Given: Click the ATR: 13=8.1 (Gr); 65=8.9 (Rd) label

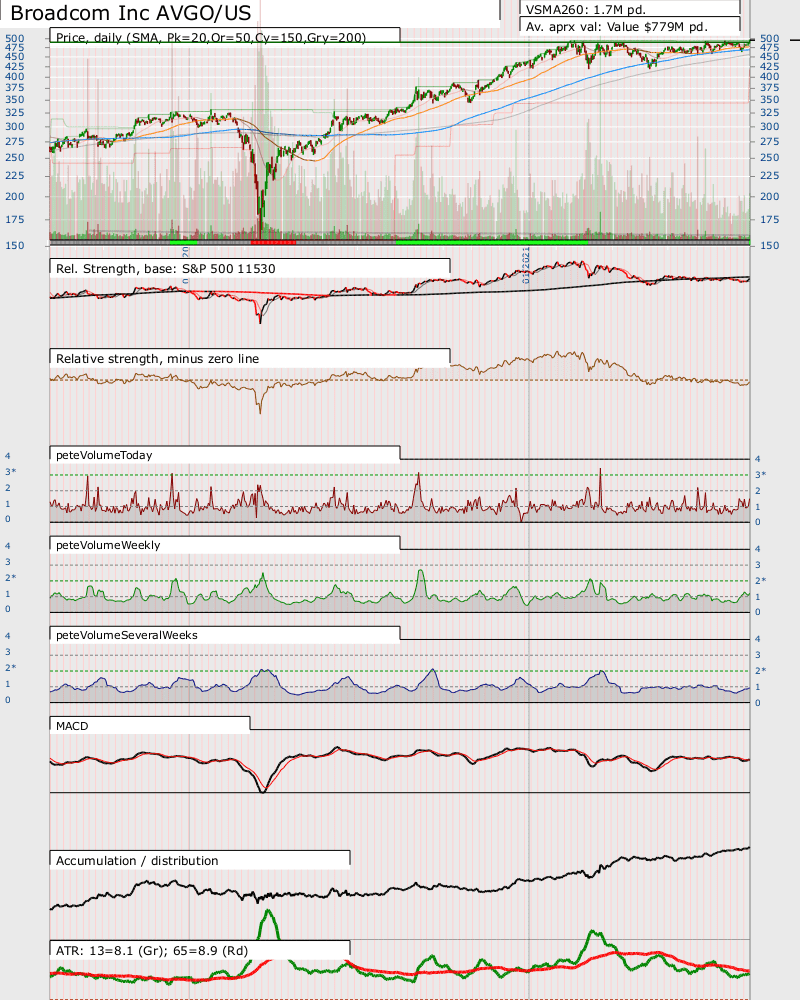Looking at the screenshot, I should pos(152,950).
